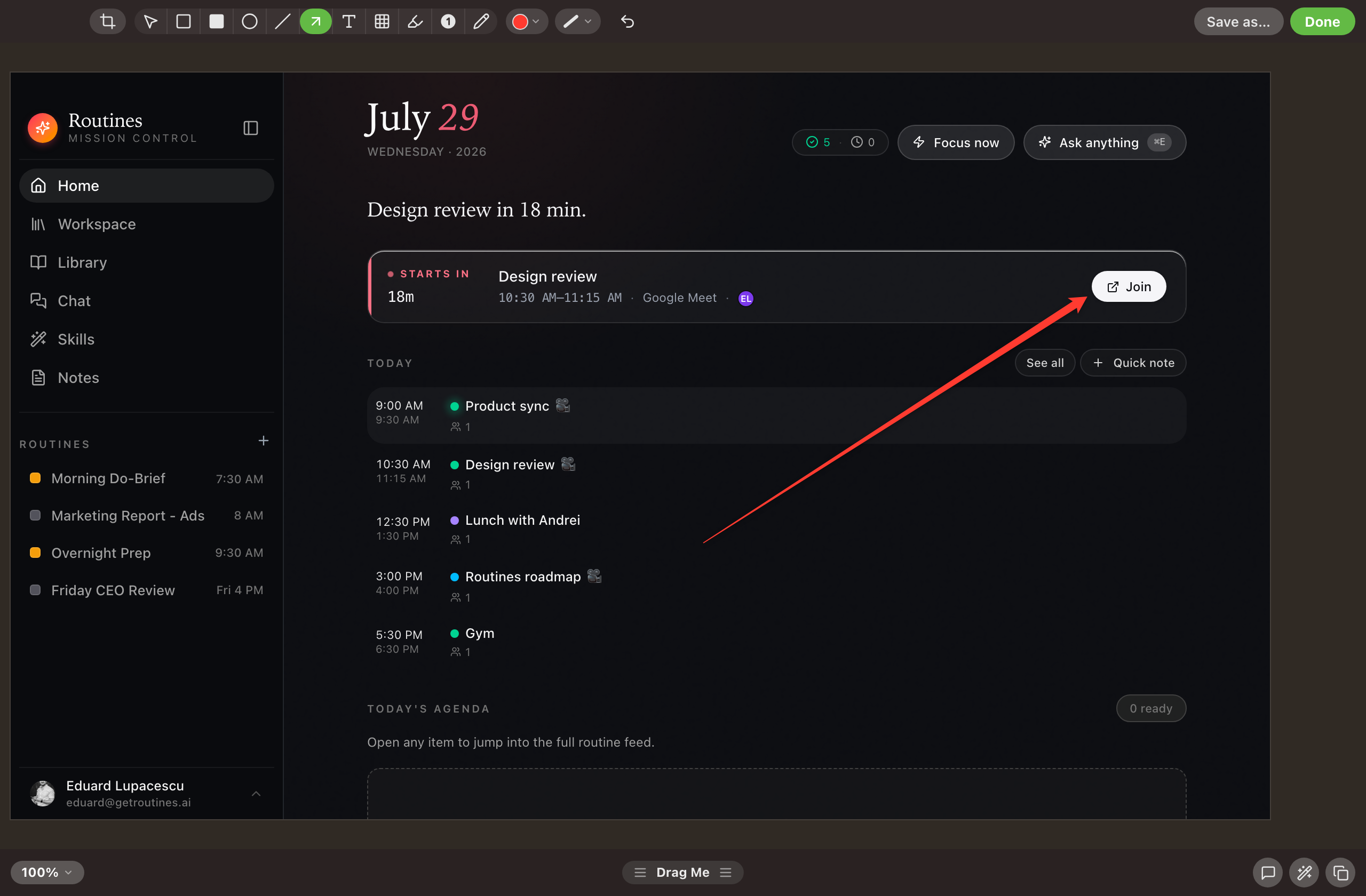
Task: Click the magic wand icon in bottom bar
Action: [x=1304, y=873]
